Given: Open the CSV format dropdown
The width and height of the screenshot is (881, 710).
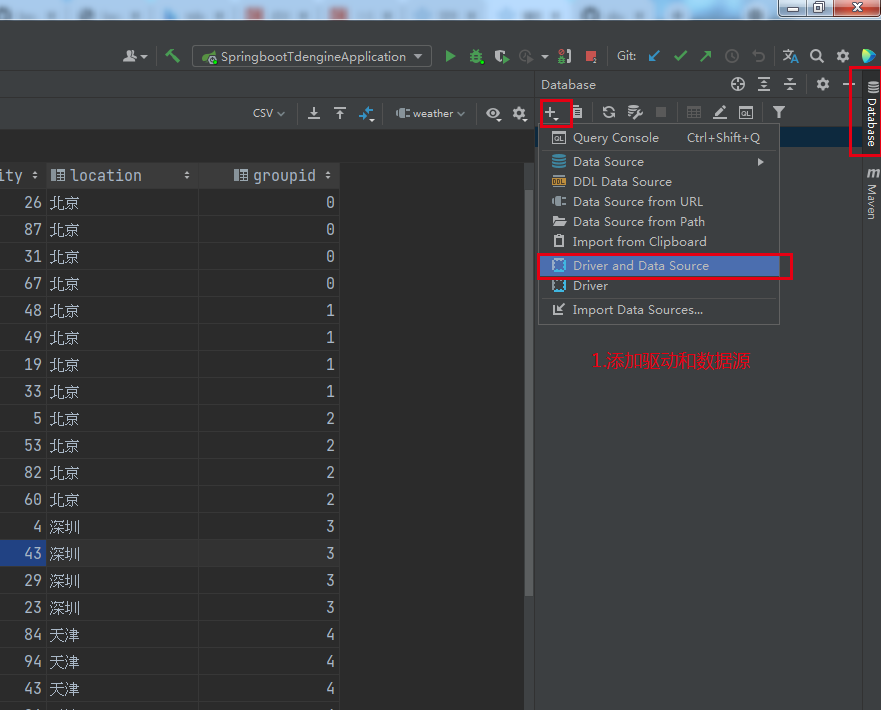Looking at the screenshot, I should pyautogui.click(x=267, y=113).
